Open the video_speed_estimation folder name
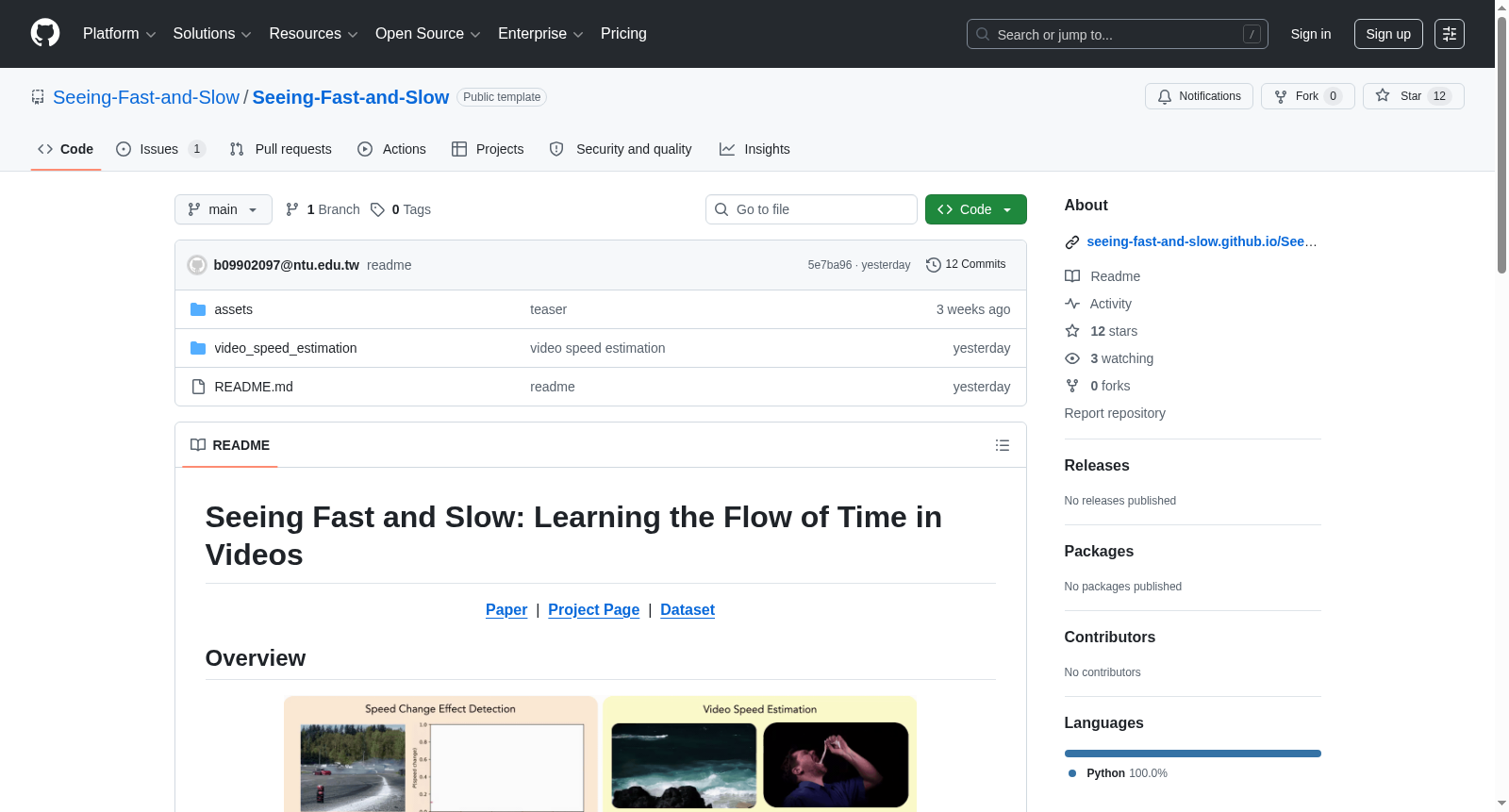Viewport: 1509px width, 812px height. pyautogui.click(x=286, y=348)
